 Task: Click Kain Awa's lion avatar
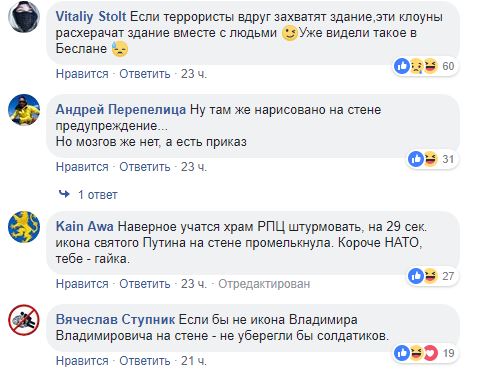[x=24, y=226]
